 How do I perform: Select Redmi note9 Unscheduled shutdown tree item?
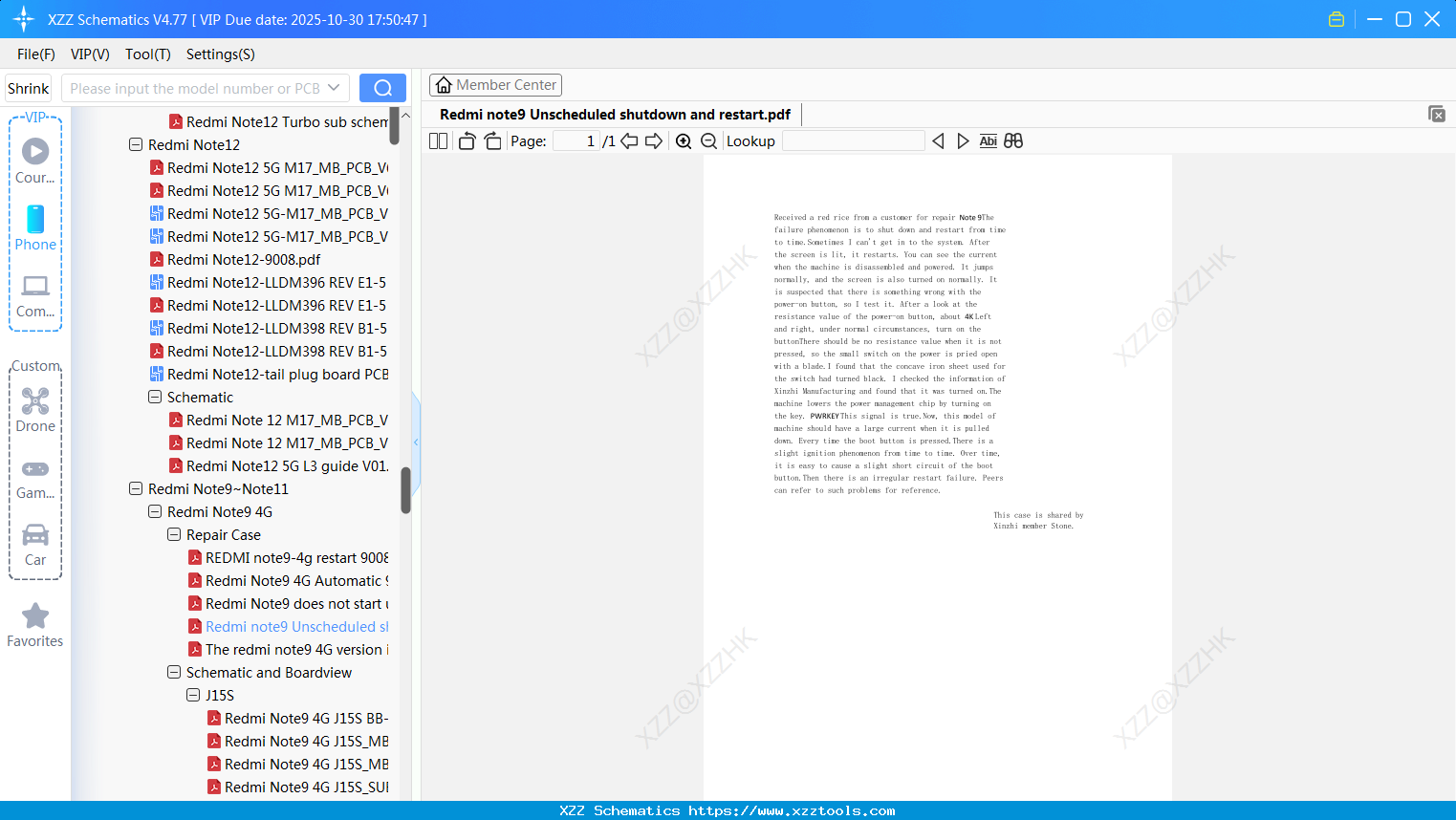pyautogui.click(x=288, y=627)
